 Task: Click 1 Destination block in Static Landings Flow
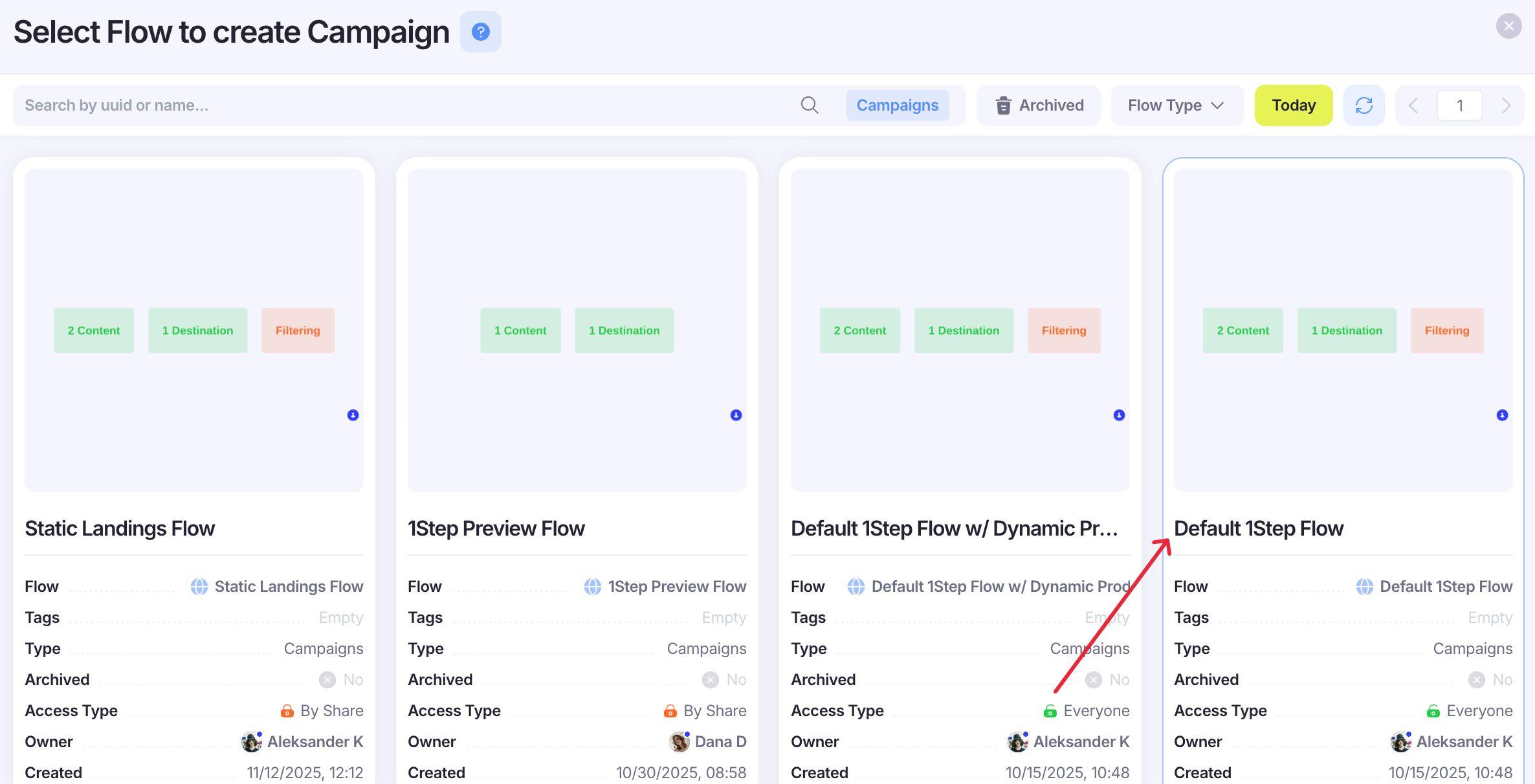click(197, 331)
